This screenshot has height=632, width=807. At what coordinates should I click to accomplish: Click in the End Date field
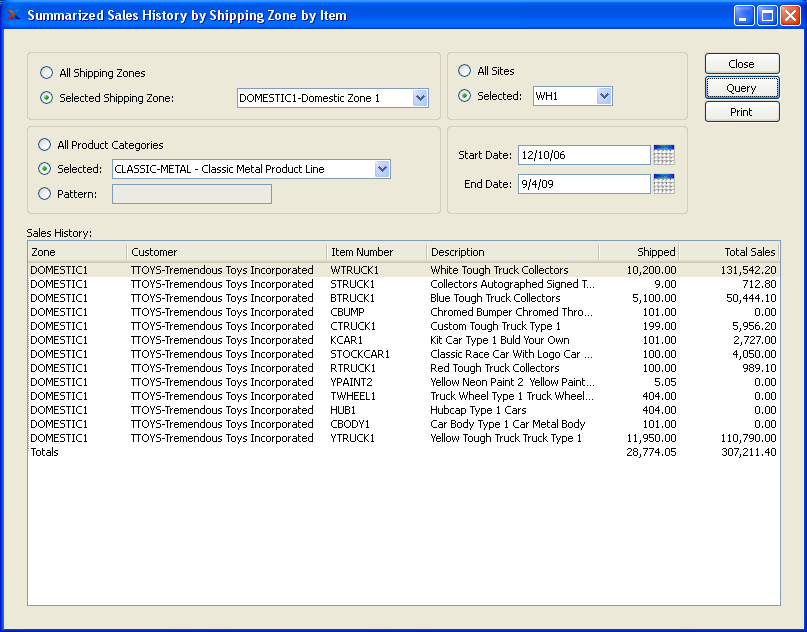click(x=584, y=184)
